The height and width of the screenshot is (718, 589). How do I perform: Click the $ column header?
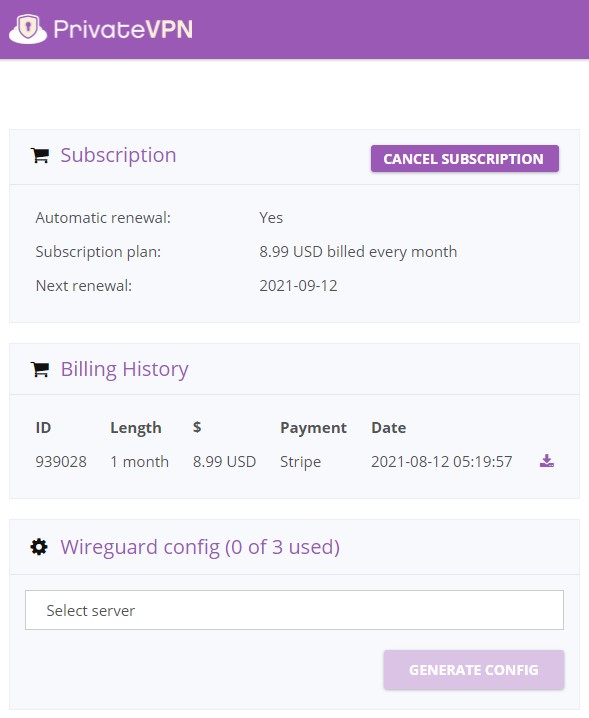point(197,427)
